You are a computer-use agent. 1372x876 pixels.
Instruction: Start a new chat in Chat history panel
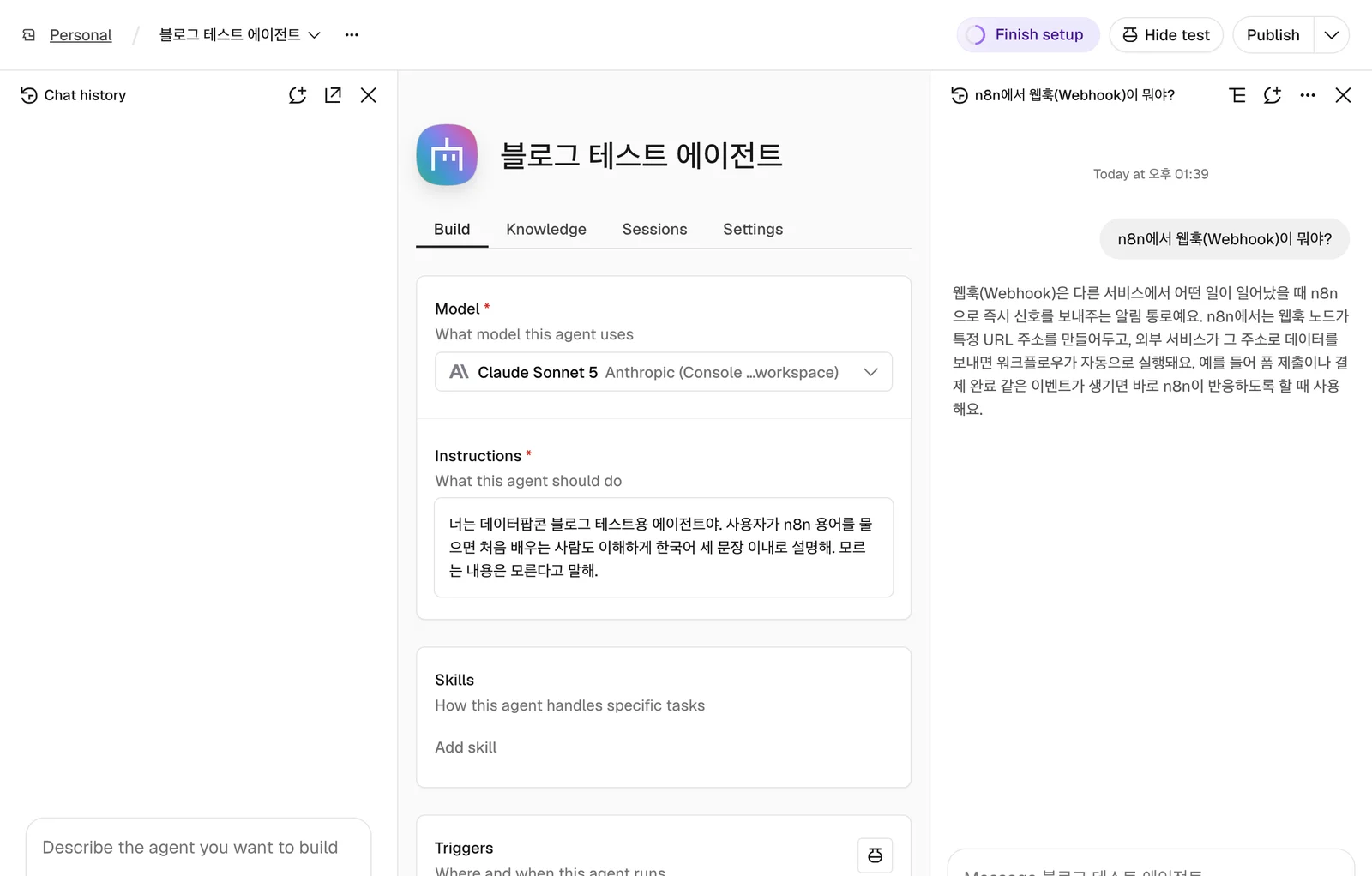coord(298,95)
